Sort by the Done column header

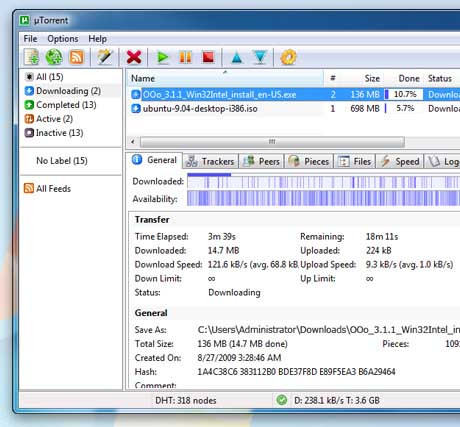tap(404, 79)
